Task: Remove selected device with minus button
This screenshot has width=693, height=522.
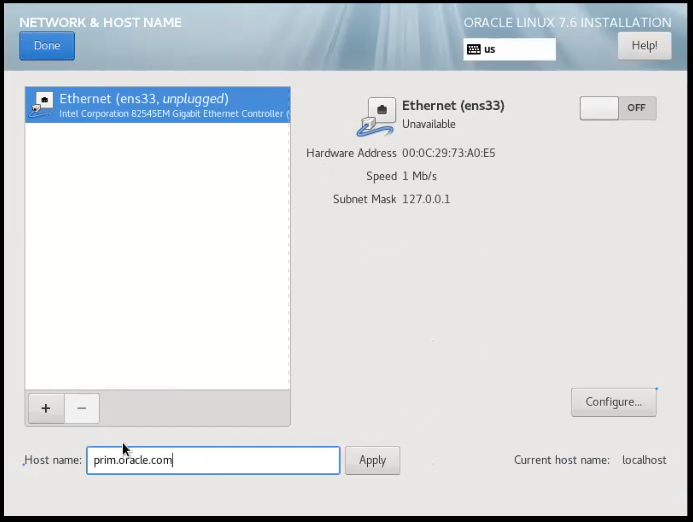Action: tap(82, 408)
